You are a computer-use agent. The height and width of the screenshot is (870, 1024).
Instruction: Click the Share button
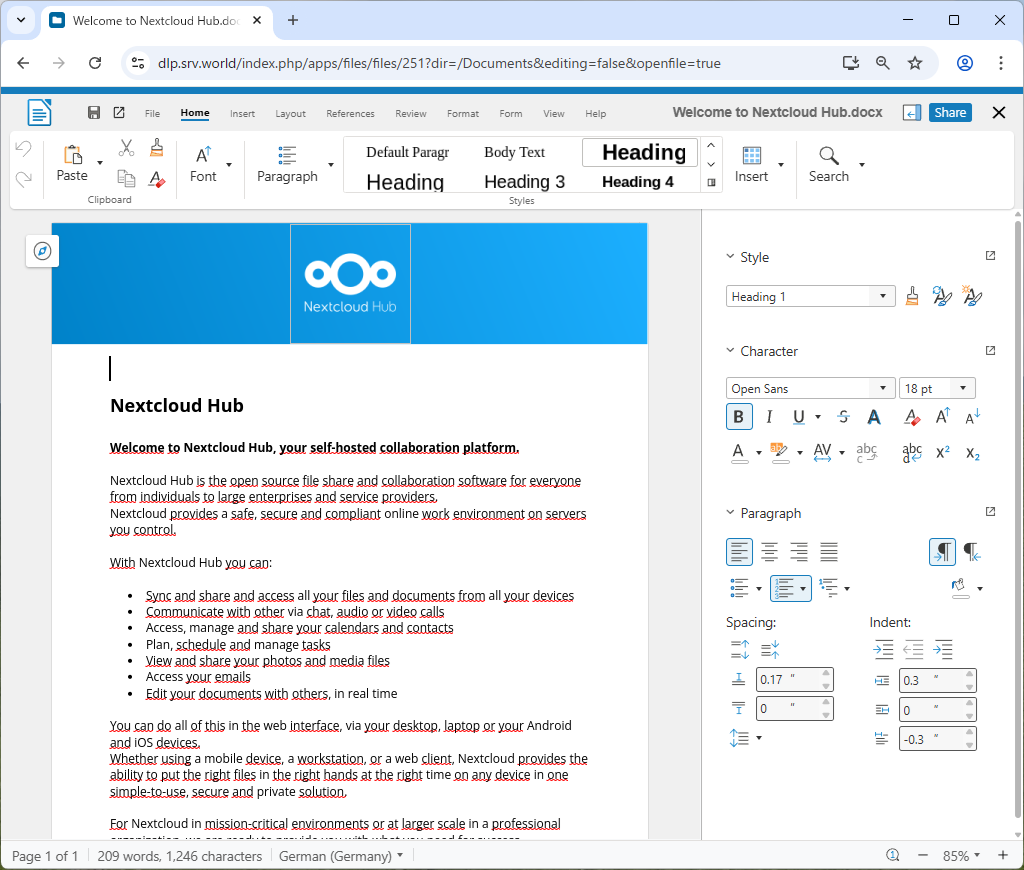(x=949, y=113)
